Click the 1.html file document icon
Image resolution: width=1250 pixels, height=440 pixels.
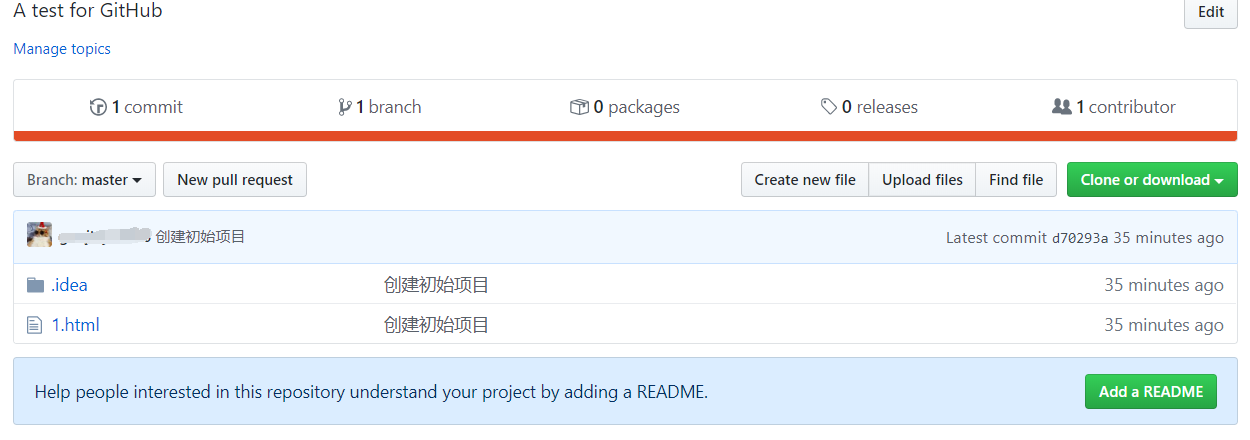coord(35,325)
